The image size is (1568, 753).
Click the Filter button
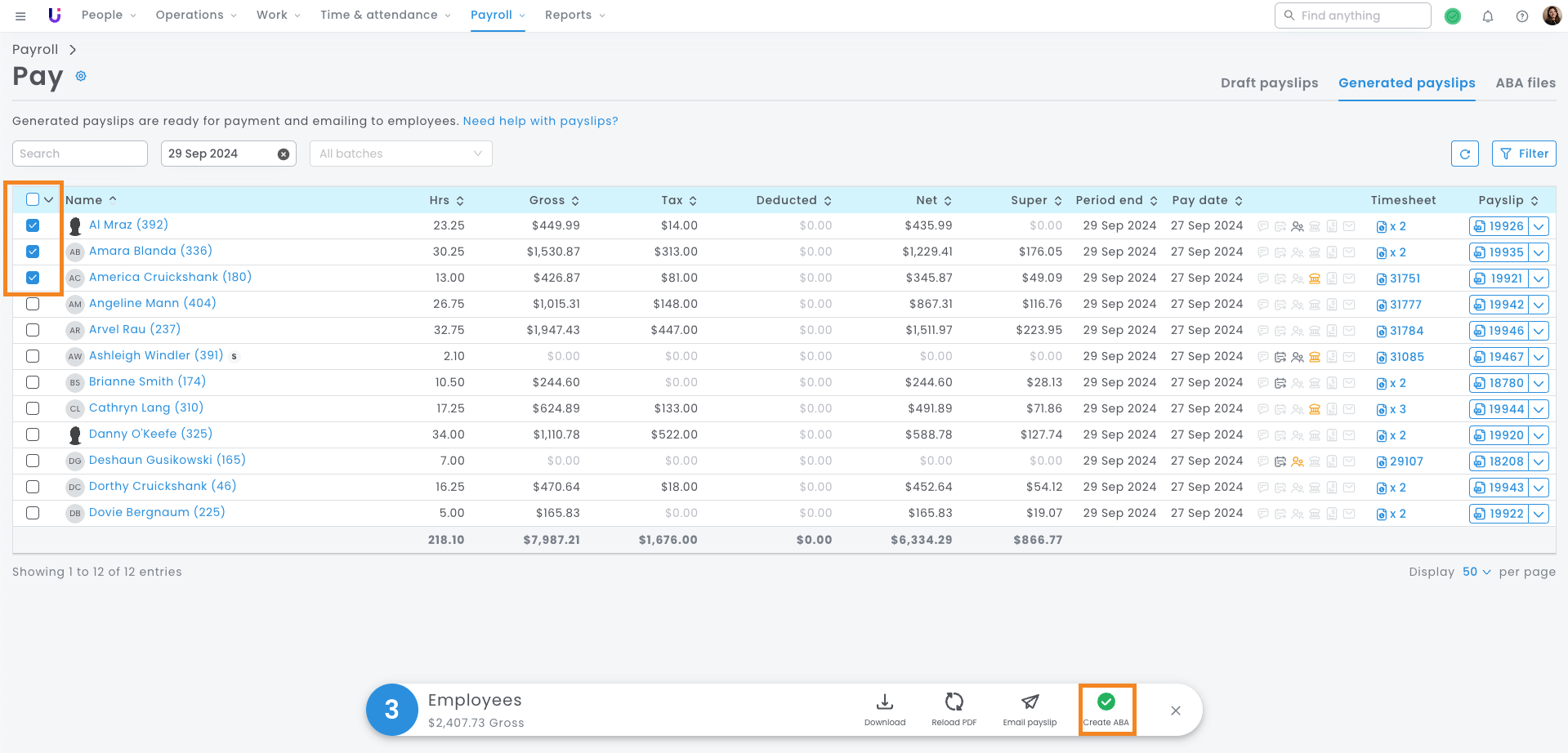pyautogui.click(x=1524, y=154)
